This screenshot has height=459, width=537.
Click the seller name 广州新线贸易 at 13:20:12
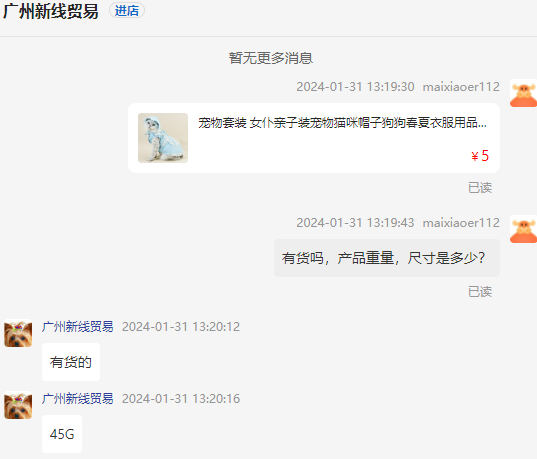tap(77, 326)
